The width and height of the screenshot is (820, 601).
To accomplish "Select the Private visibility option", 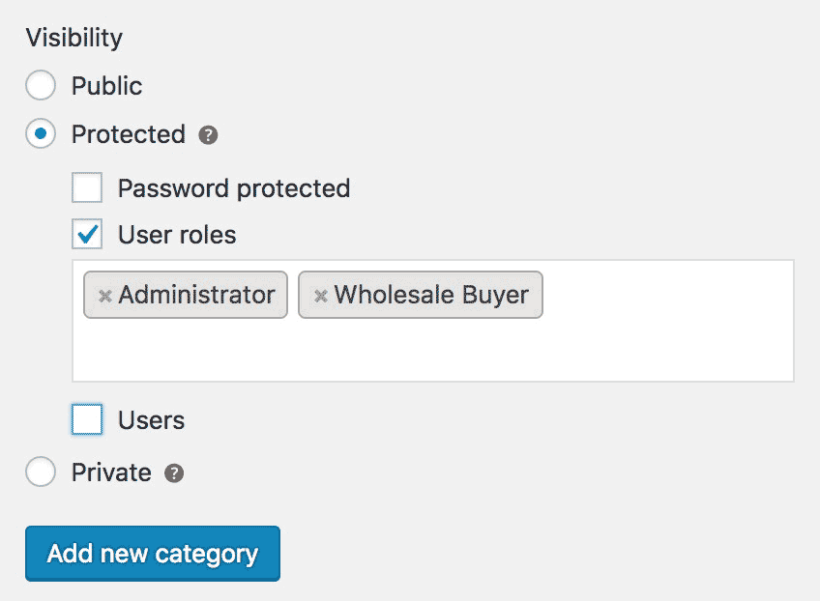I will pos(40,472).
